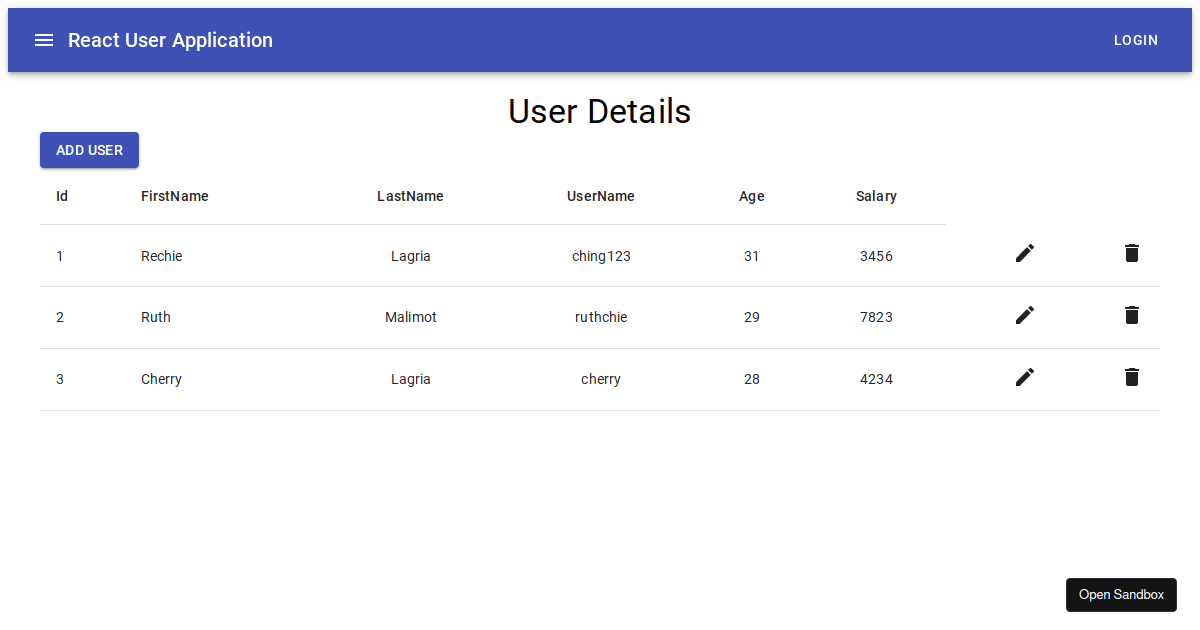Screen dimensions: 1200x630
Task: Edit Cherry Lagria's record
Action: pos(1024,377)
